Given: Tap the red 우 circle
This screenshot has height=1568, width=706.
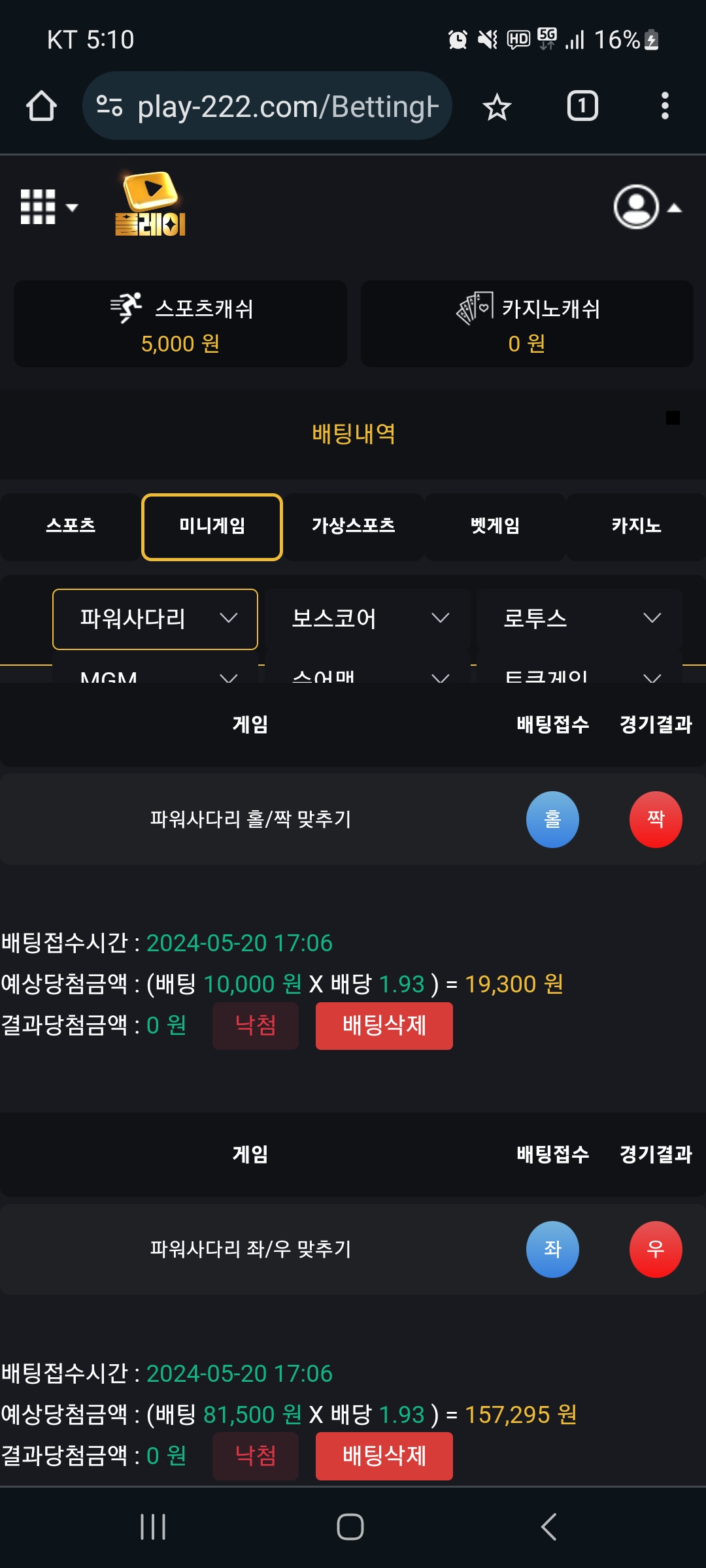Looking at the screenshot, I should click(x=656, y=1249).
